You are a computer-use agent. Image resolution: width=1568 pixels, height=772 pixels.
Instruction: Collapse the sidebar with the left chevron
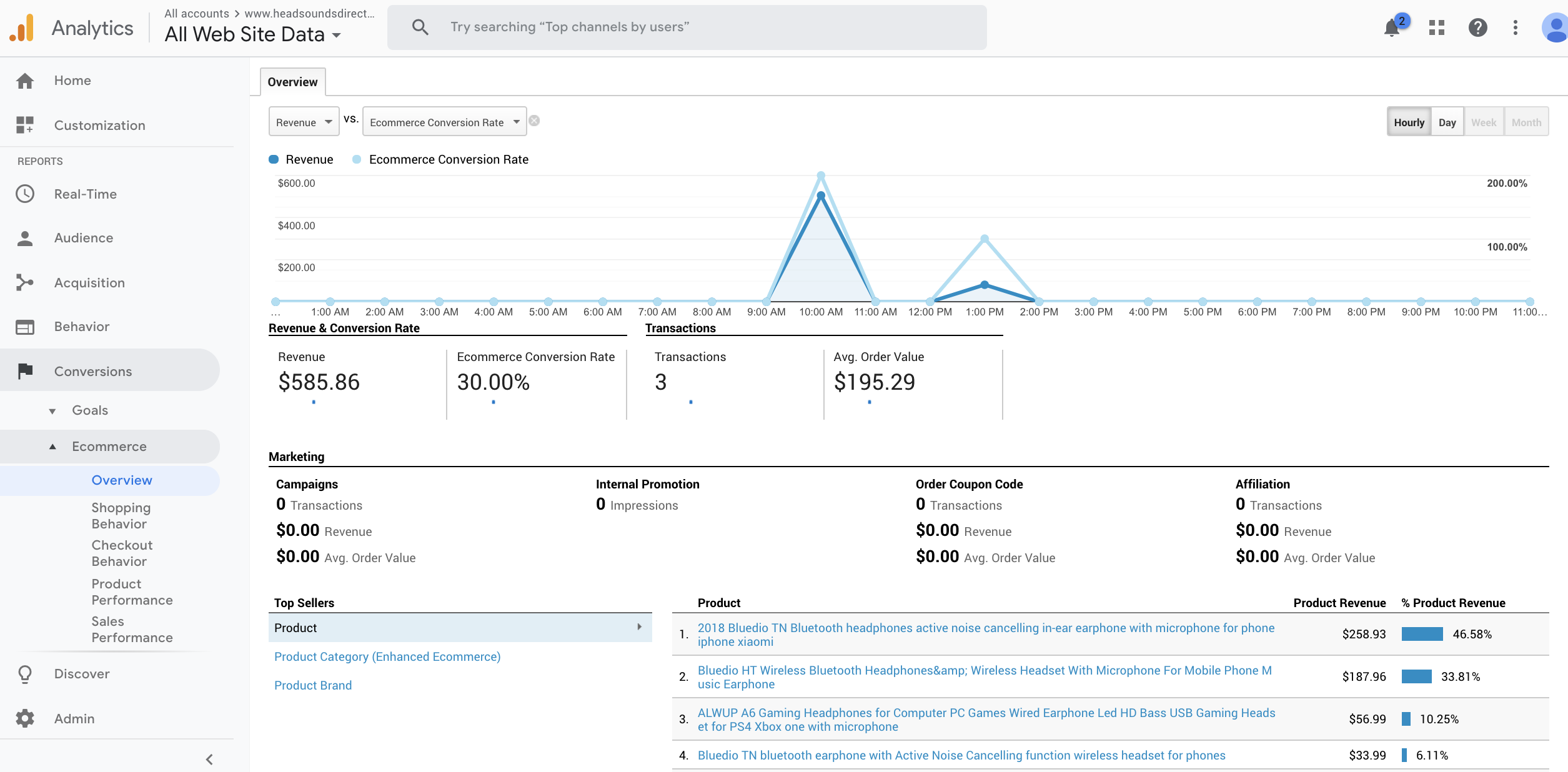209,760
